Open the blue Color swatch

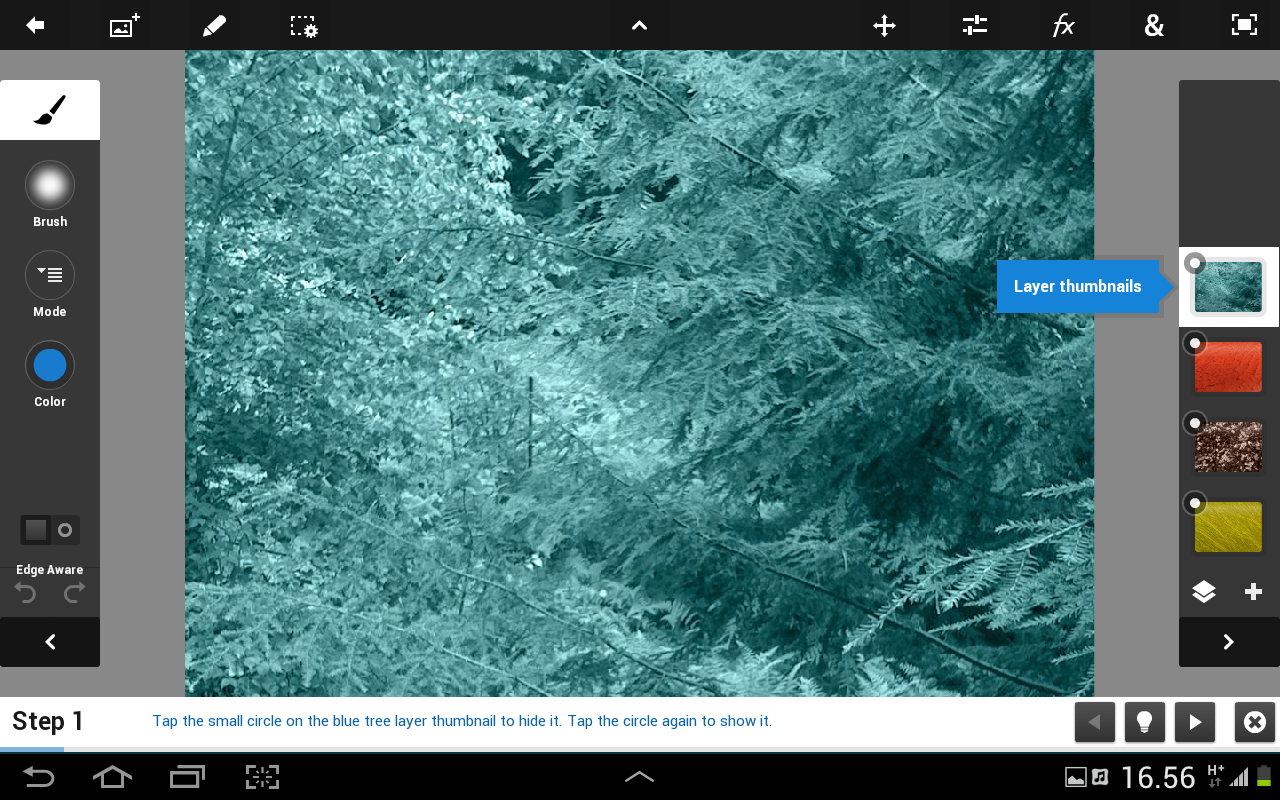pyautogui.click(x=50, y=365)
